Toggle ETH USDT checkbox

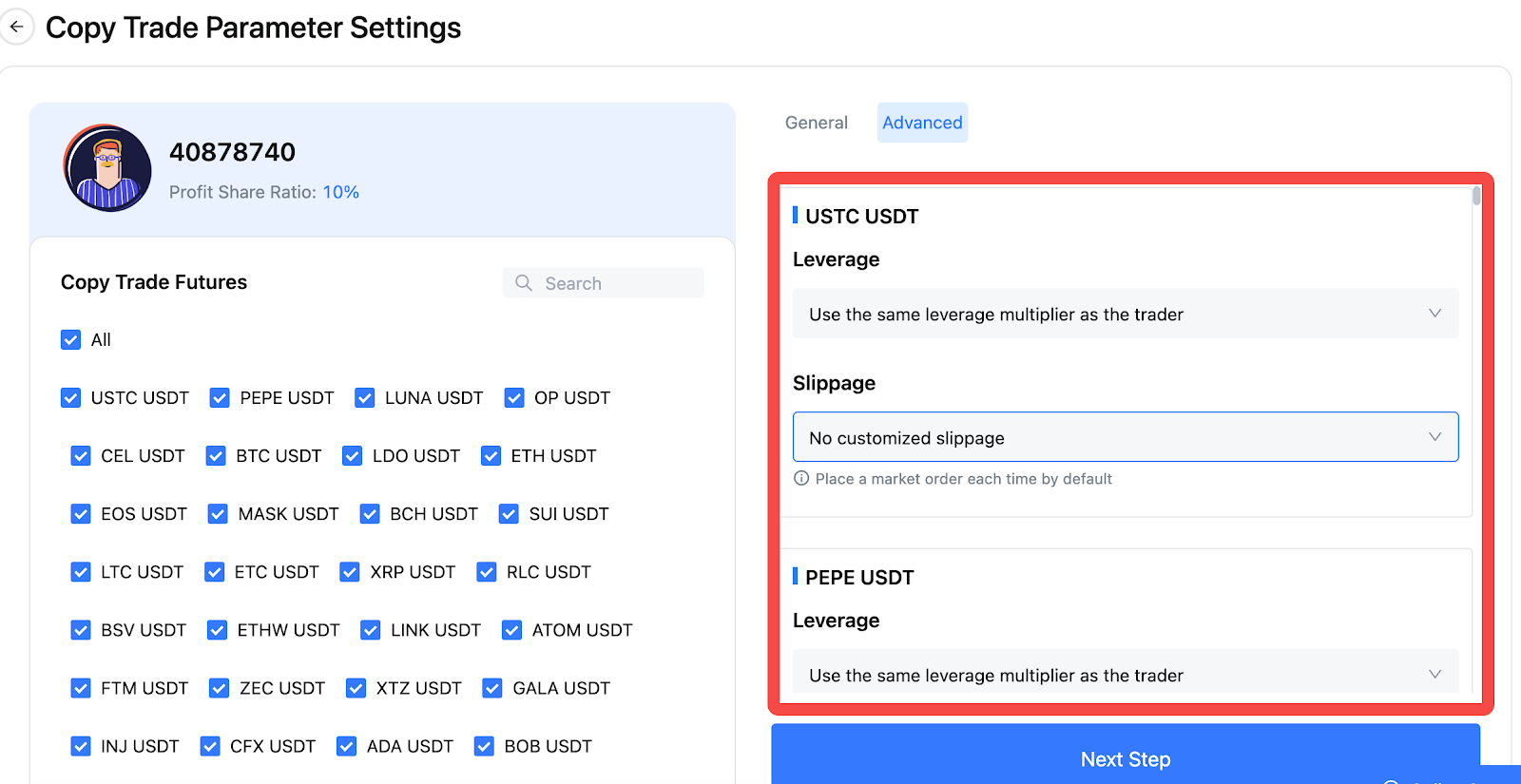tap(491, 456)
